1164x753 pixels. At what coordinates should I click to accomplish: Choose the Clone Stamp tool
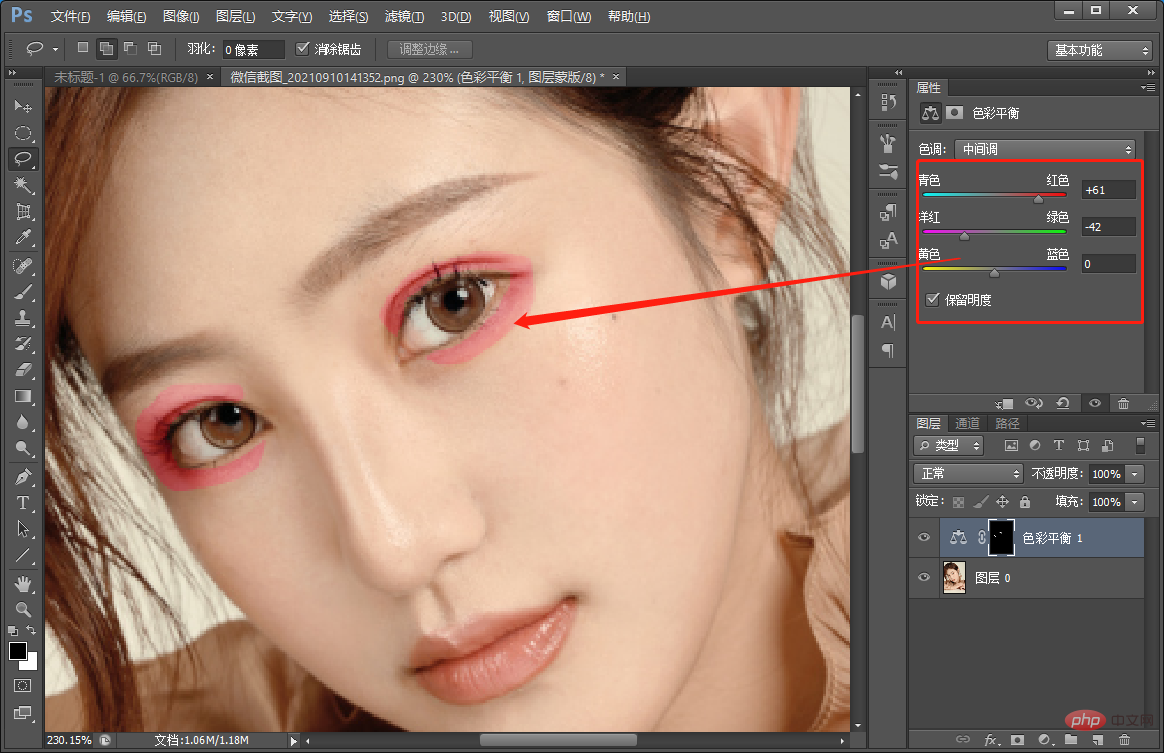(23, 315)
